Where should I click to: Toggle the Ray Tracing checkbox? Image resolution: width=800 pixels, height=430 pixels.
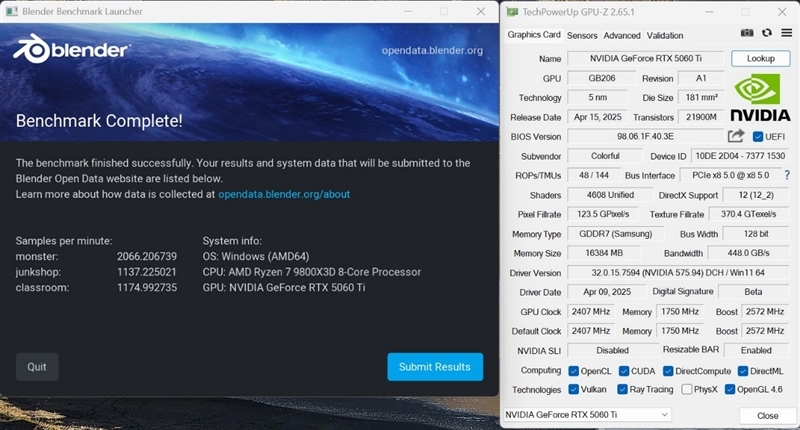(x=622, y=389)
